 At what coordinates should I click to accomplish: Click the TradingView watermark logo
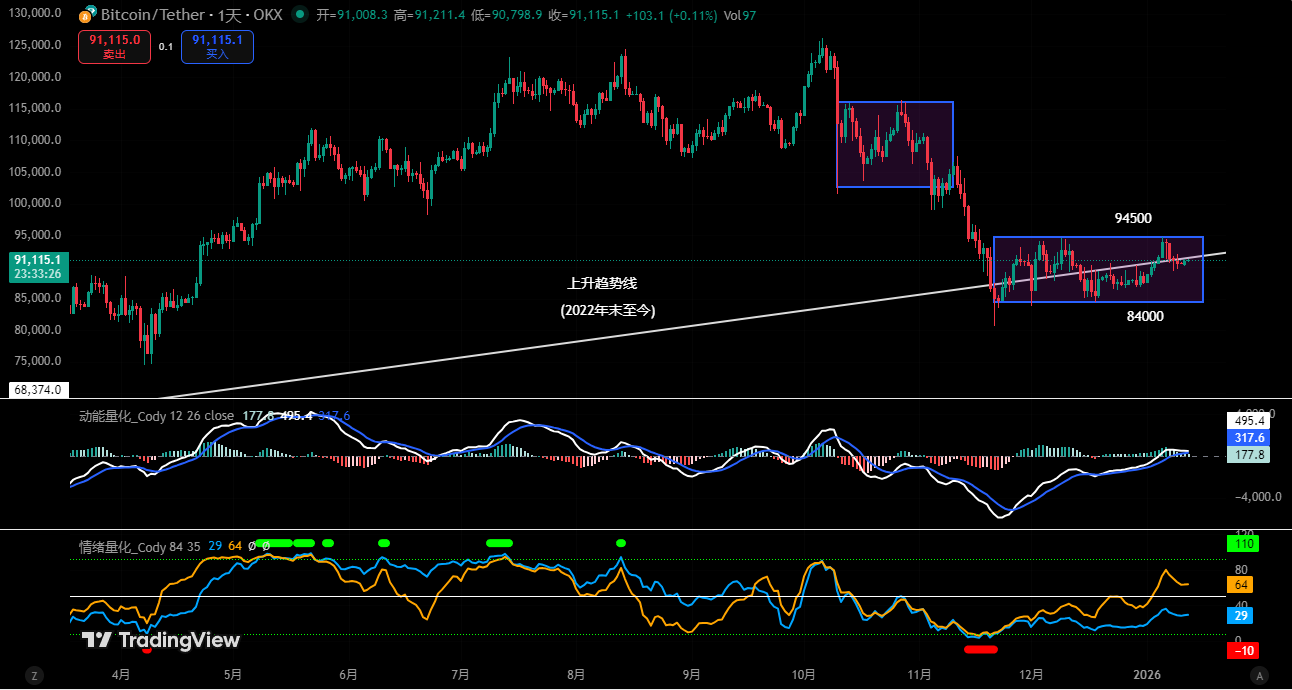pyautogui.click(x=98, y=638)
